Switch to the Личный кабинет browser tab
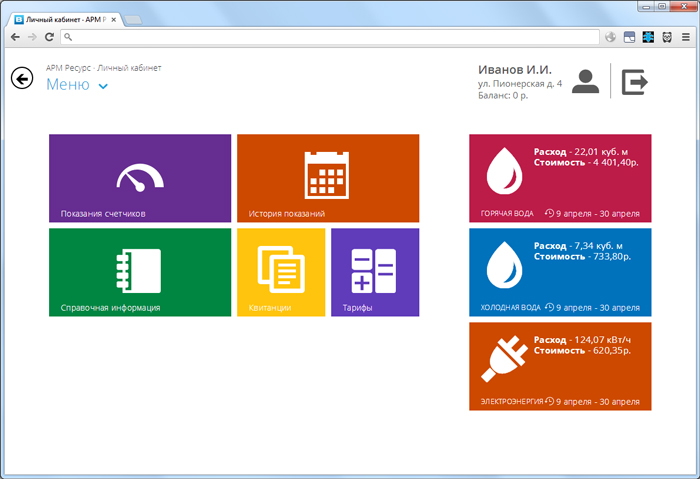Viewport: 700px width, 479px height. (x=65, y=19)
